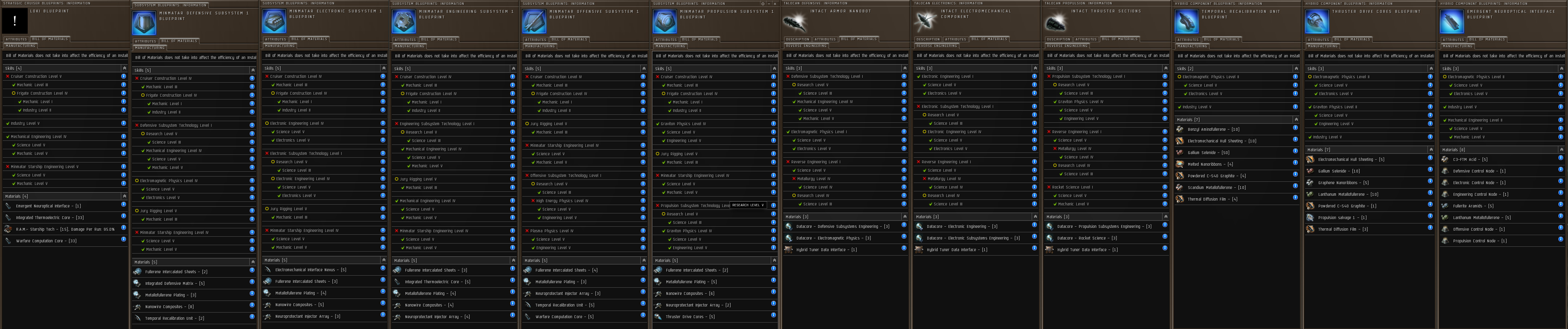Click the Minmatar Engineering Subsystem 1 Blueprint icon

(x=404, y=21)
